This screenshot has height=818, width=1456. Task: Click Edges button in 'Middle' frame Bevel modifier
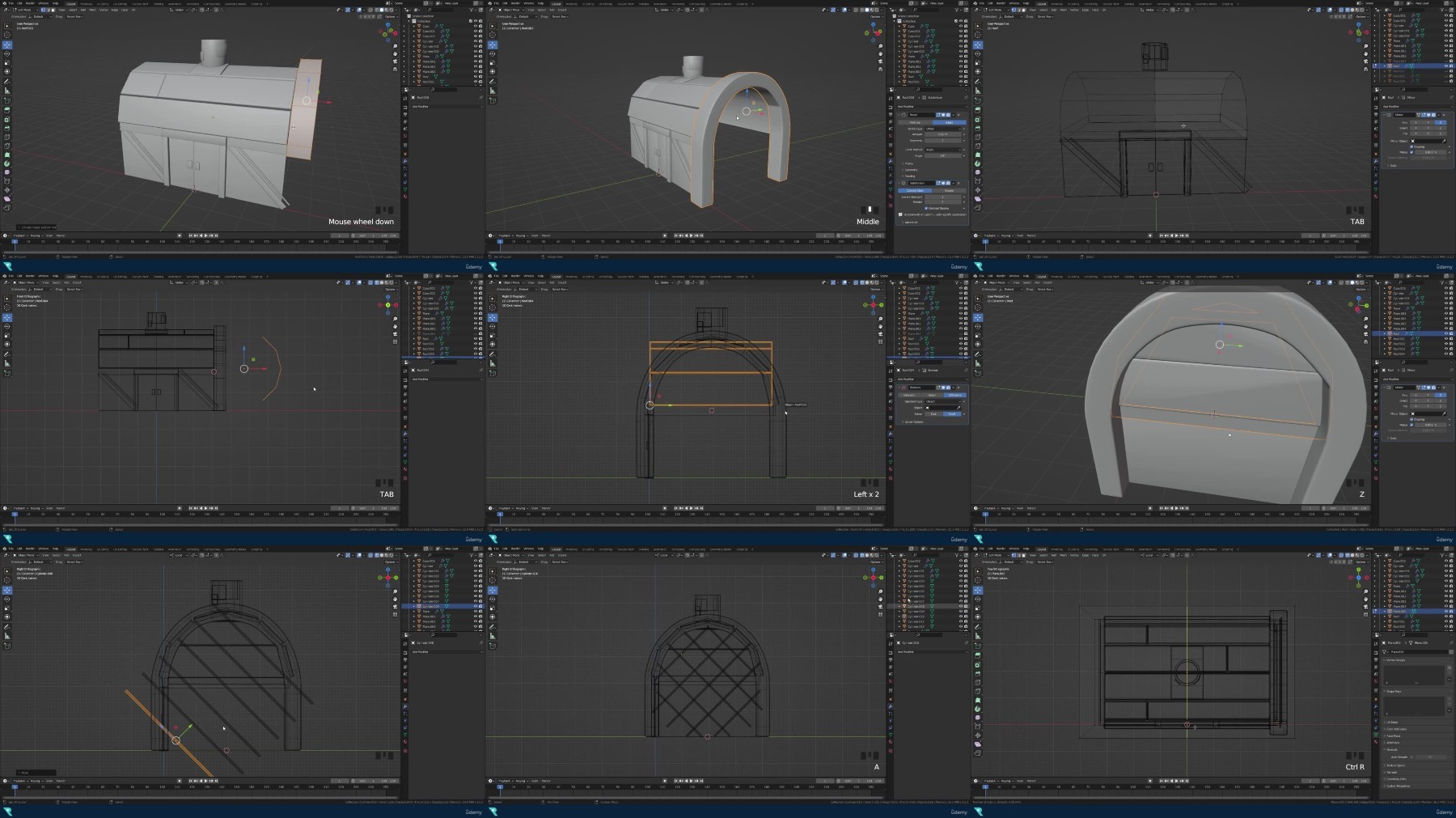point(950,122)
